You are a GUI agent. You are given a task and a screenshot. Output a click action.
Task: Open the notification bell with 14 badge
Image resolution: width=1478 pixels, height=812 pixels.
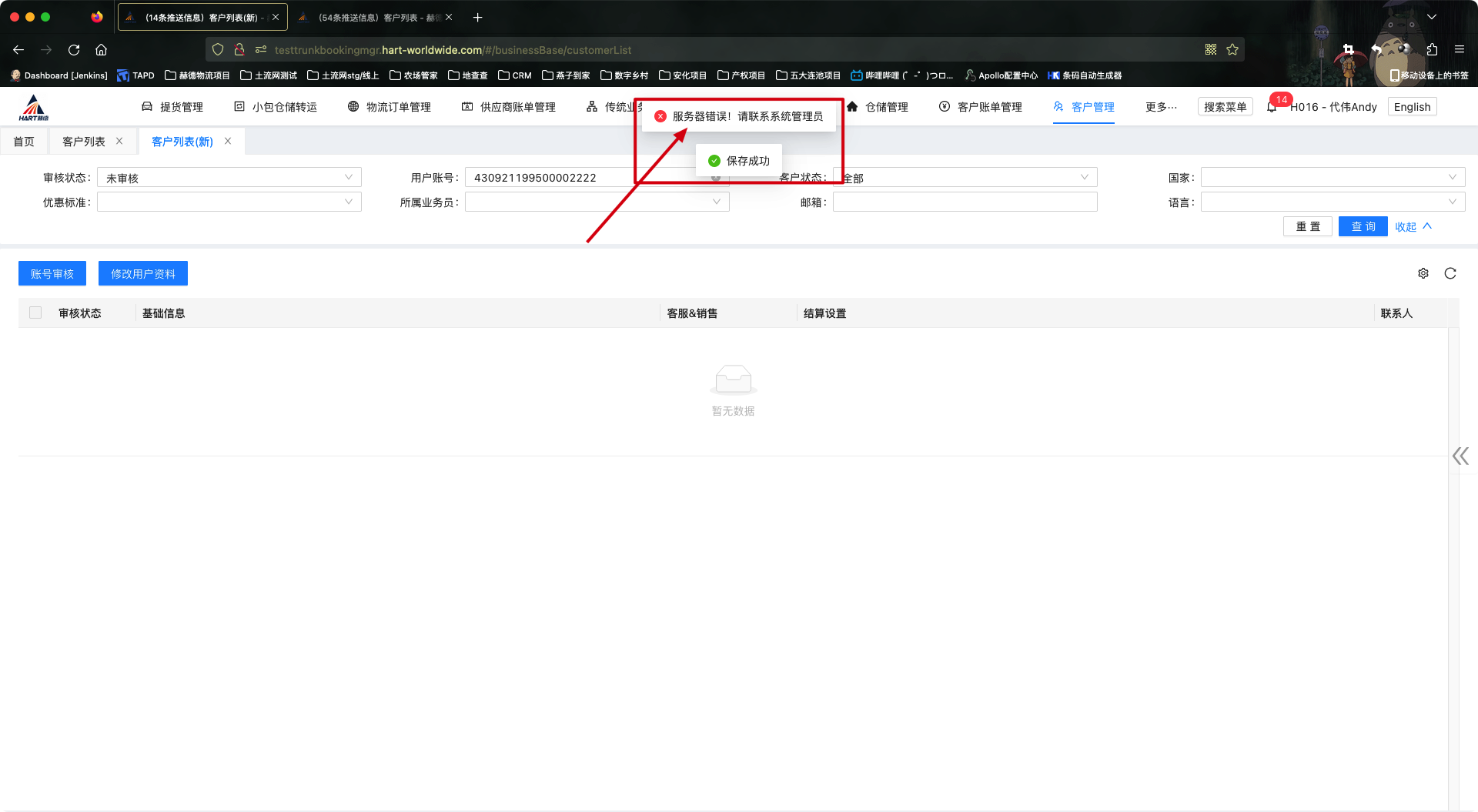[x=1272, y=107]
